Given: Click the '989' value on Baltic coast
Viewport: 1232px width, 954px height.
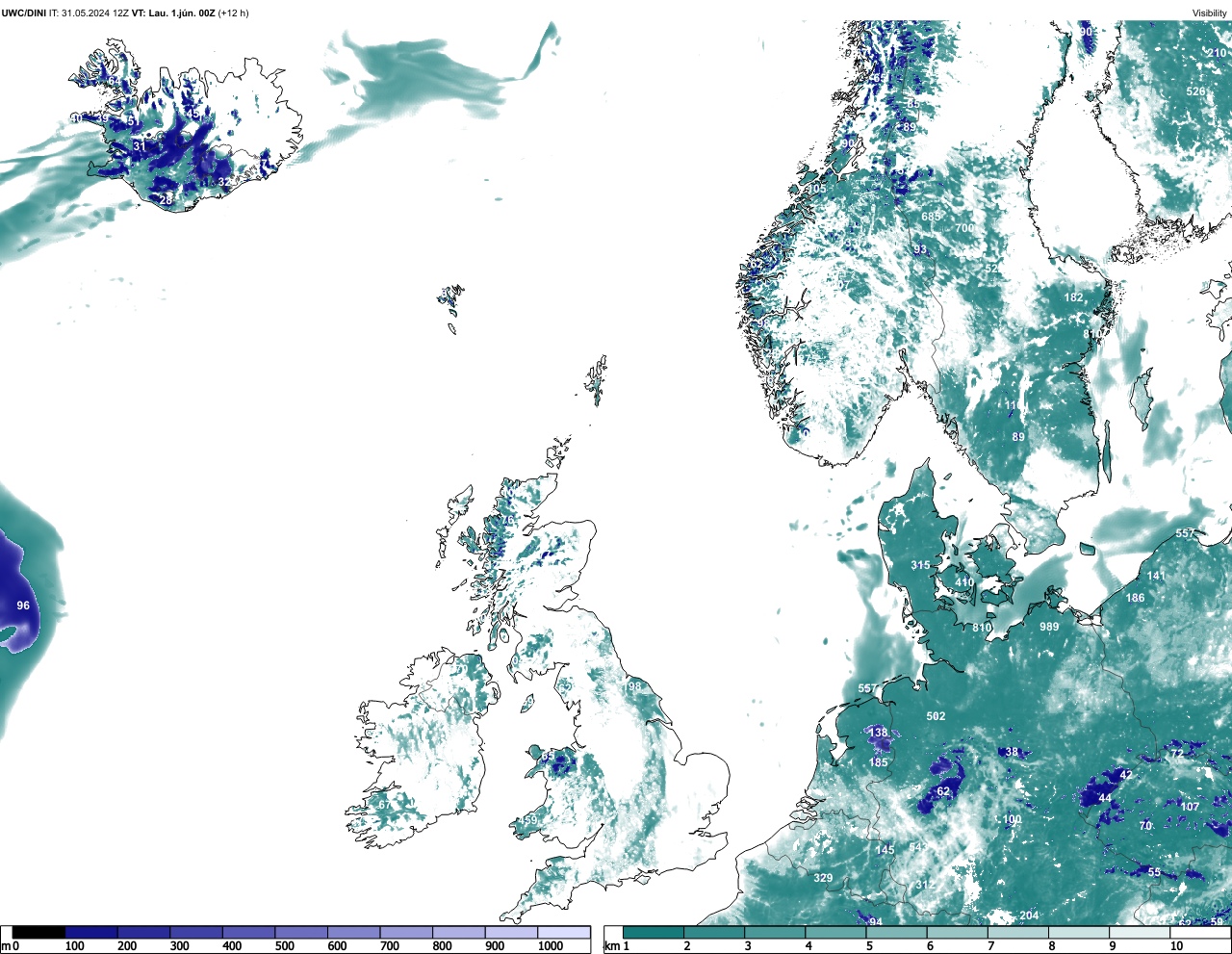Looking at the screenshot, I should (x=1049, y=627).
